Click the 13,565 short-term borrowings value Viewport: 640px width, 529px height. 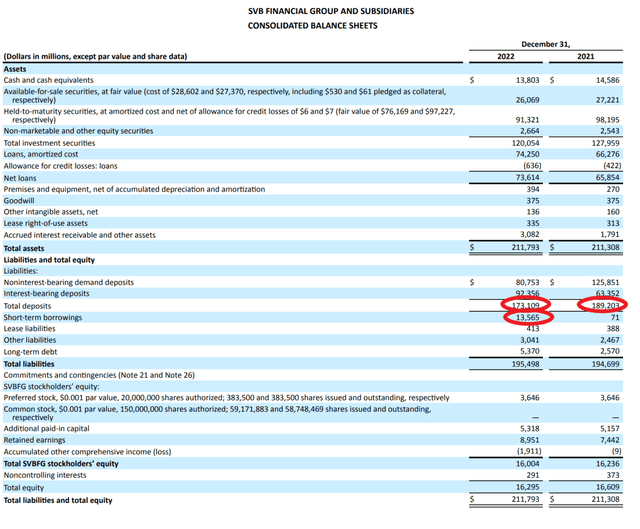[x=528, y=318]
